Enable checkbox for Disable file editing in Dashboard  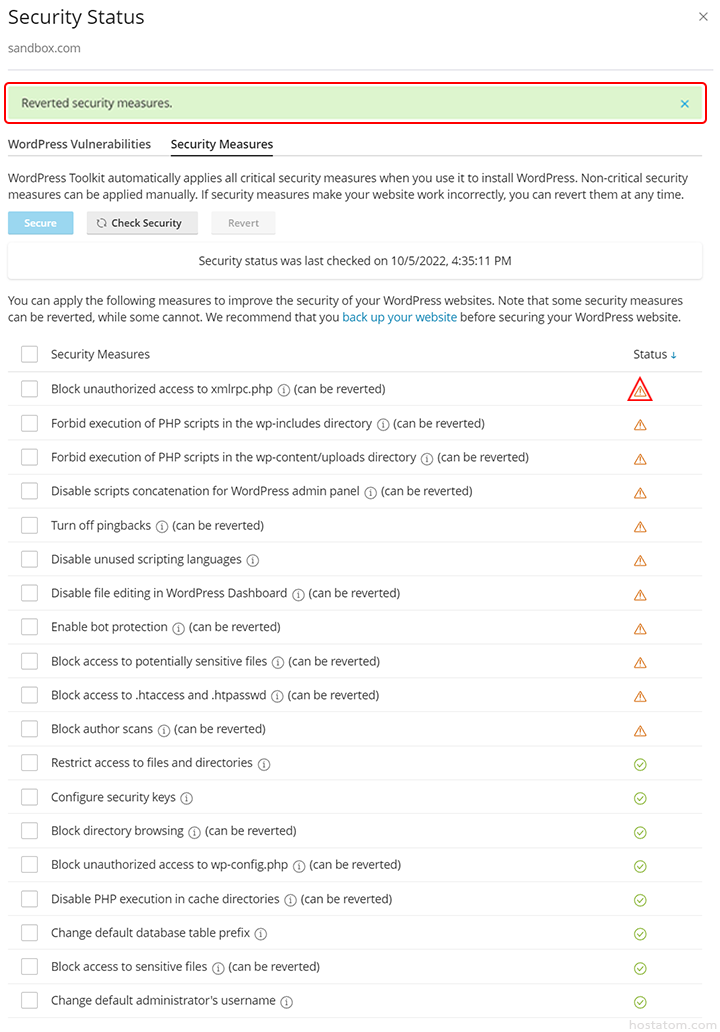click(x=30, y=593)
